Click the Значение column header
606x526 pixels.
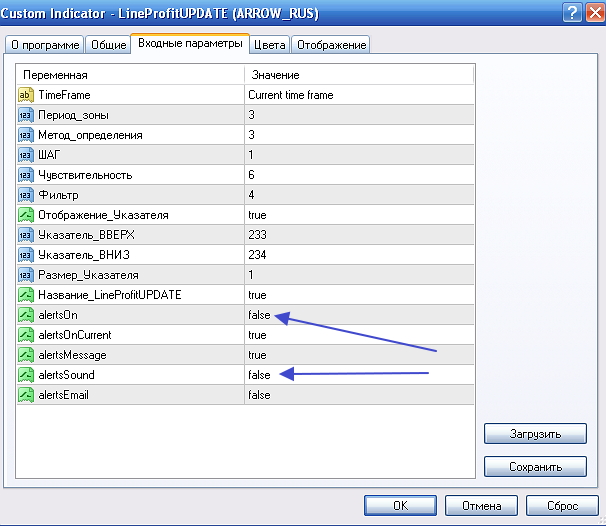(359, 75)
